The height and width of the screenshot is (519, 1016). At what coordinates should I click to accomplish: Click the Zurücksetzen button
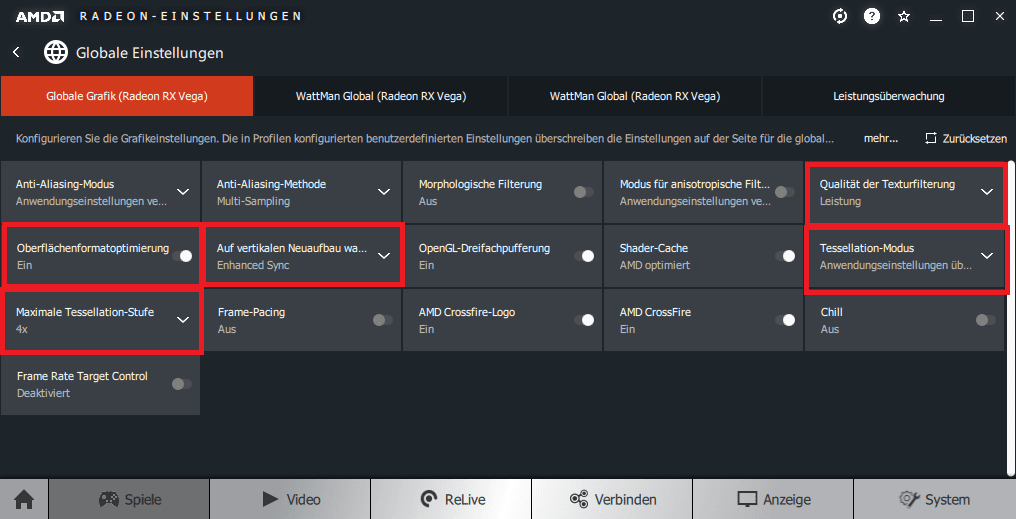pos(966,139)
